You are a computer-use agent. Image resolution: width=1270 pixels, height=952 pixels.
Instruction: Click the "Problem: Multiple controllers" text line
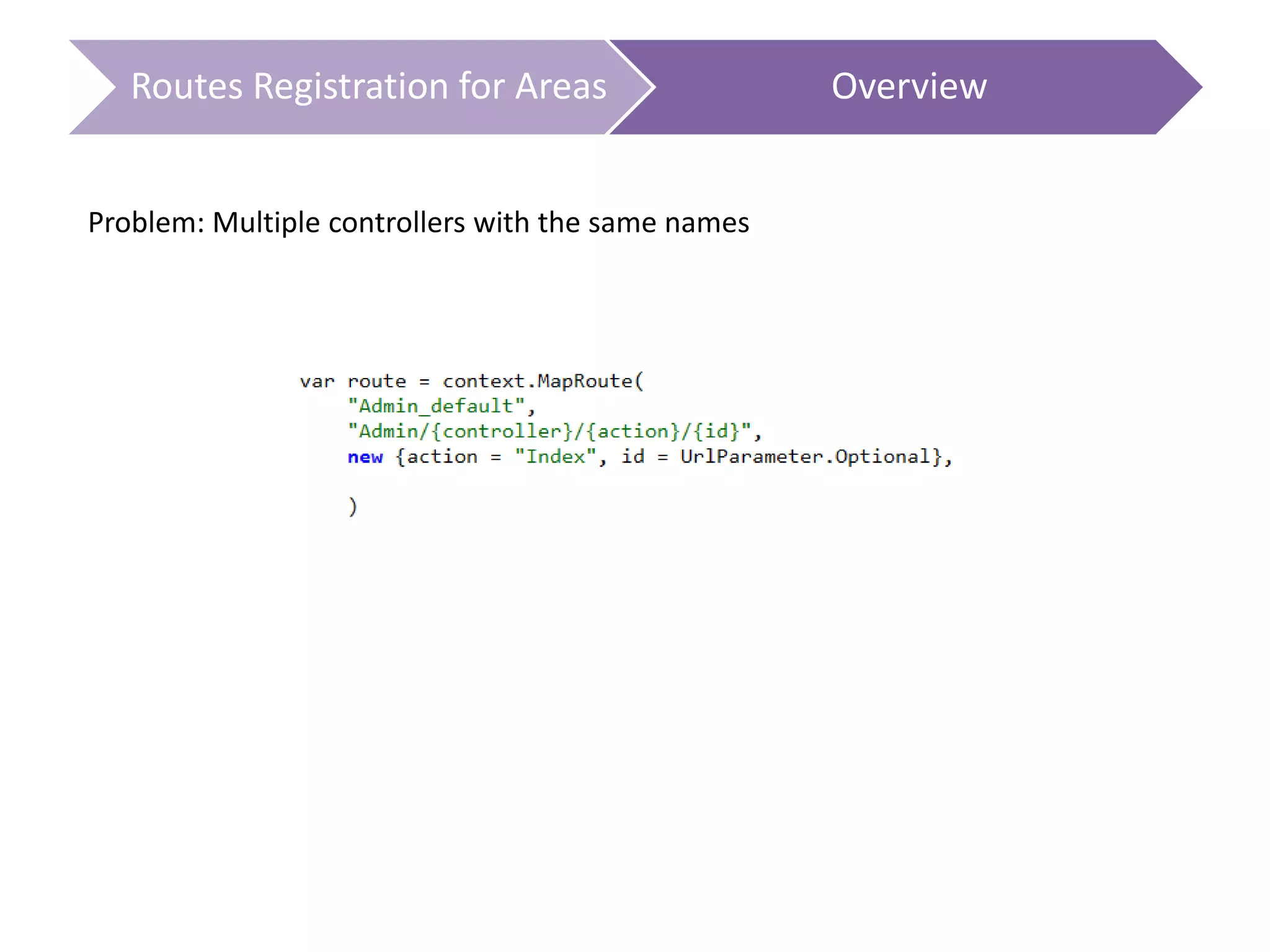click(418, 223)
